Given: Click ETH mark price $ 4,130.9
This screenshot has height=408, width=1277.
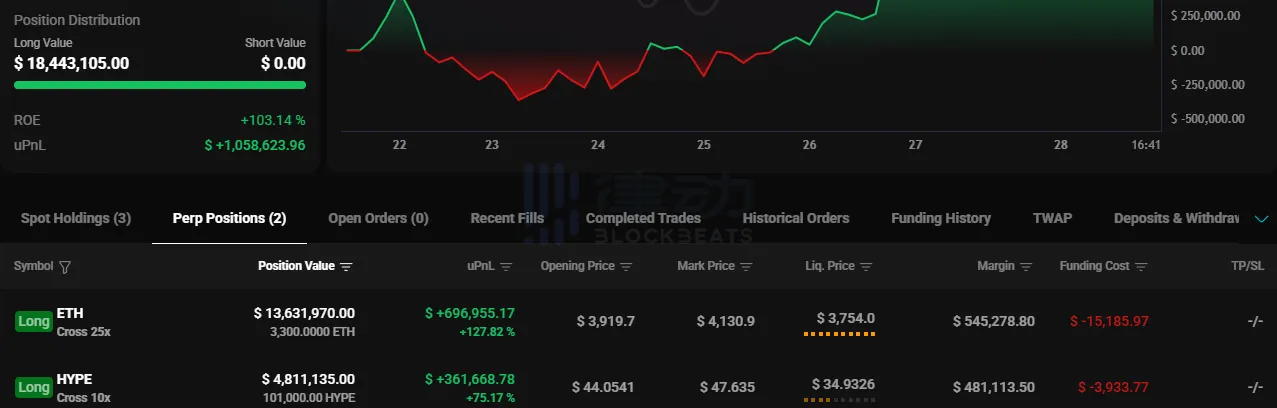Looking at the screenshot, I should tap(726, 321).
